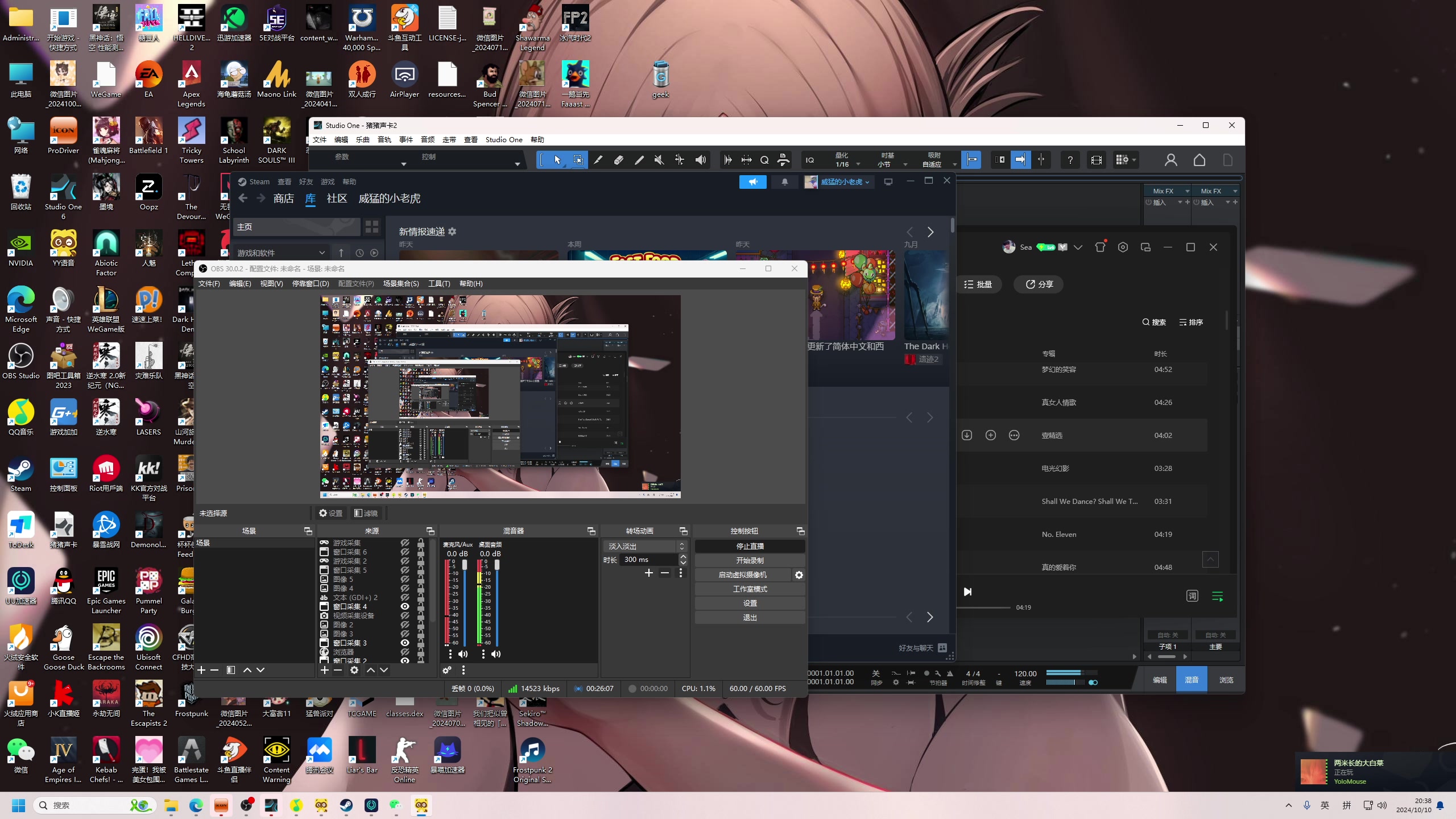Expand the 量化 1/16 quantize dropdown

pos(858,164)
